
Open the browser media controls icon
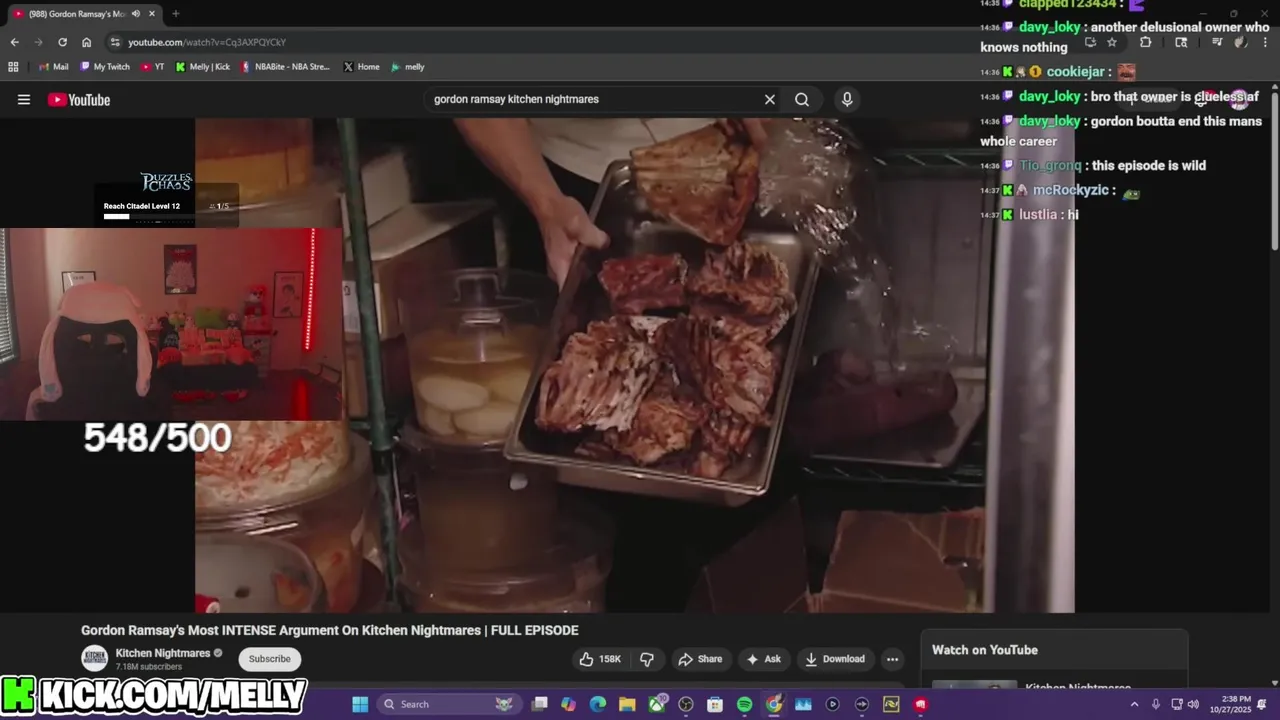[x=1217, y=42]
